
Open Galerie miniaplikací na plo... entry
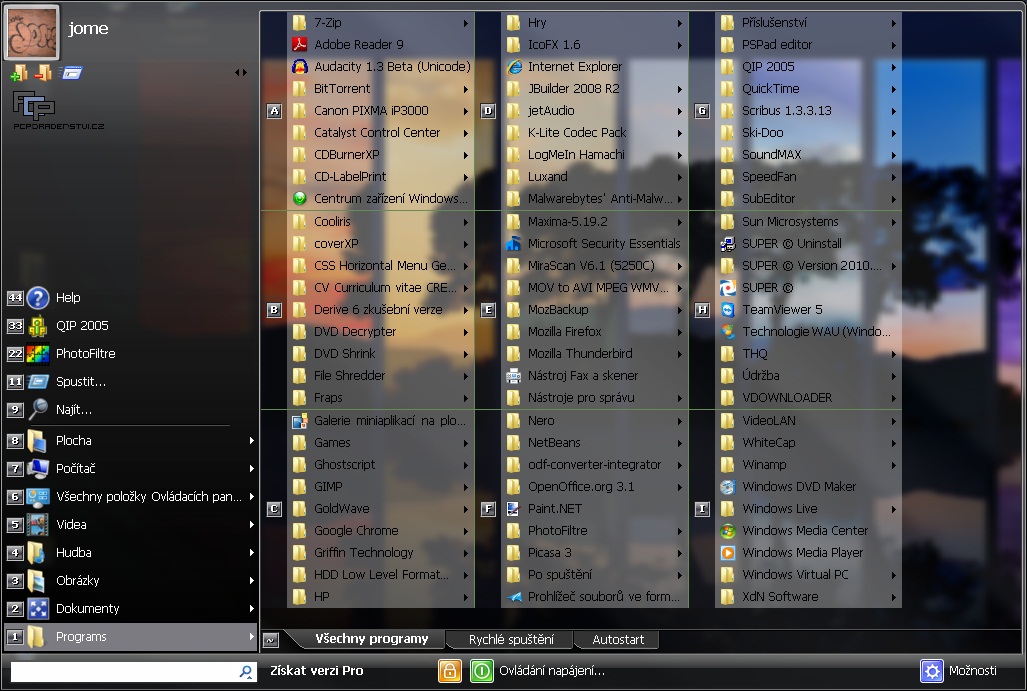[381, 420]
